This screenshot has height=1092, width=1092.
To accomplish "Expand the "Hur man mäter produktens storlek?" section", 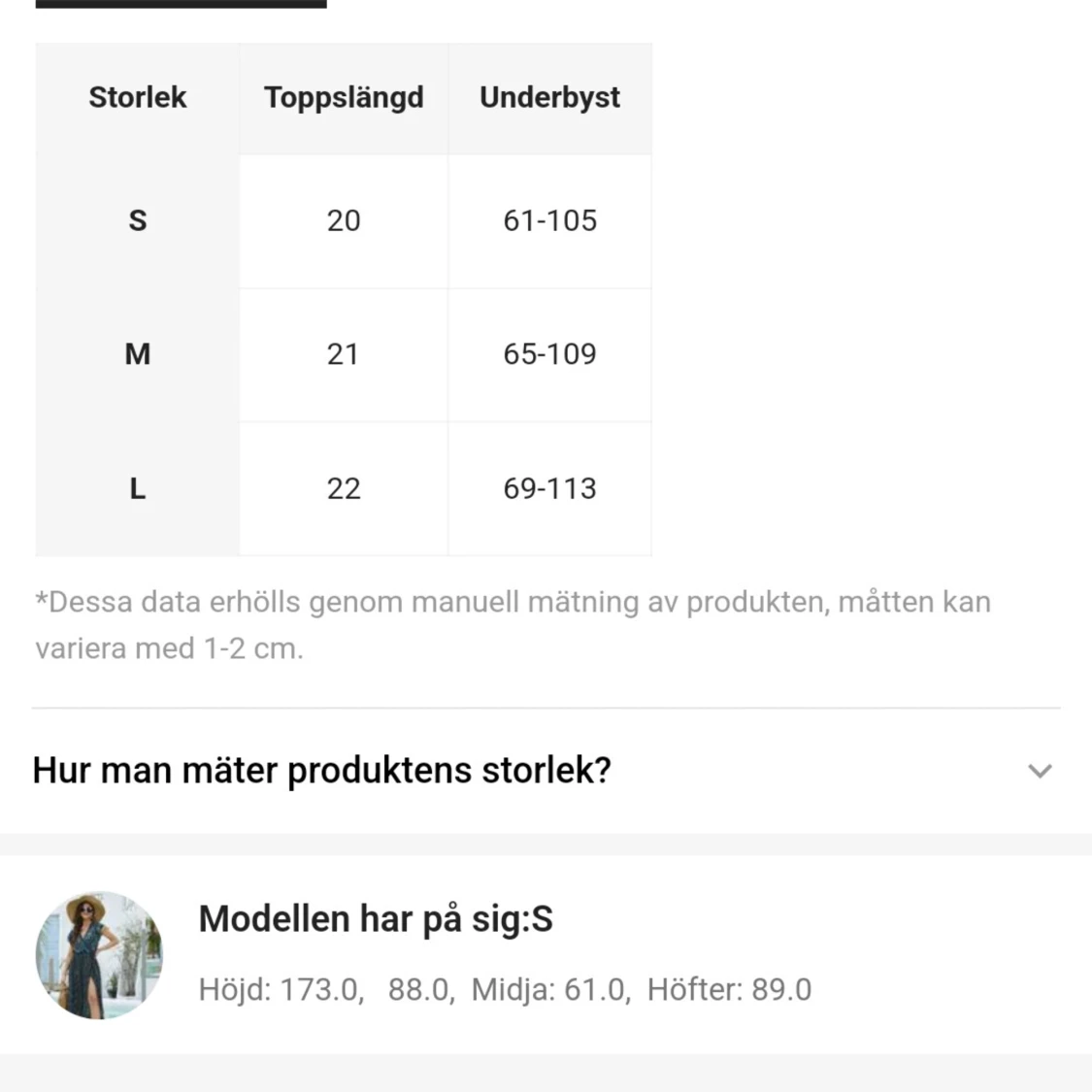I will 320,770.
